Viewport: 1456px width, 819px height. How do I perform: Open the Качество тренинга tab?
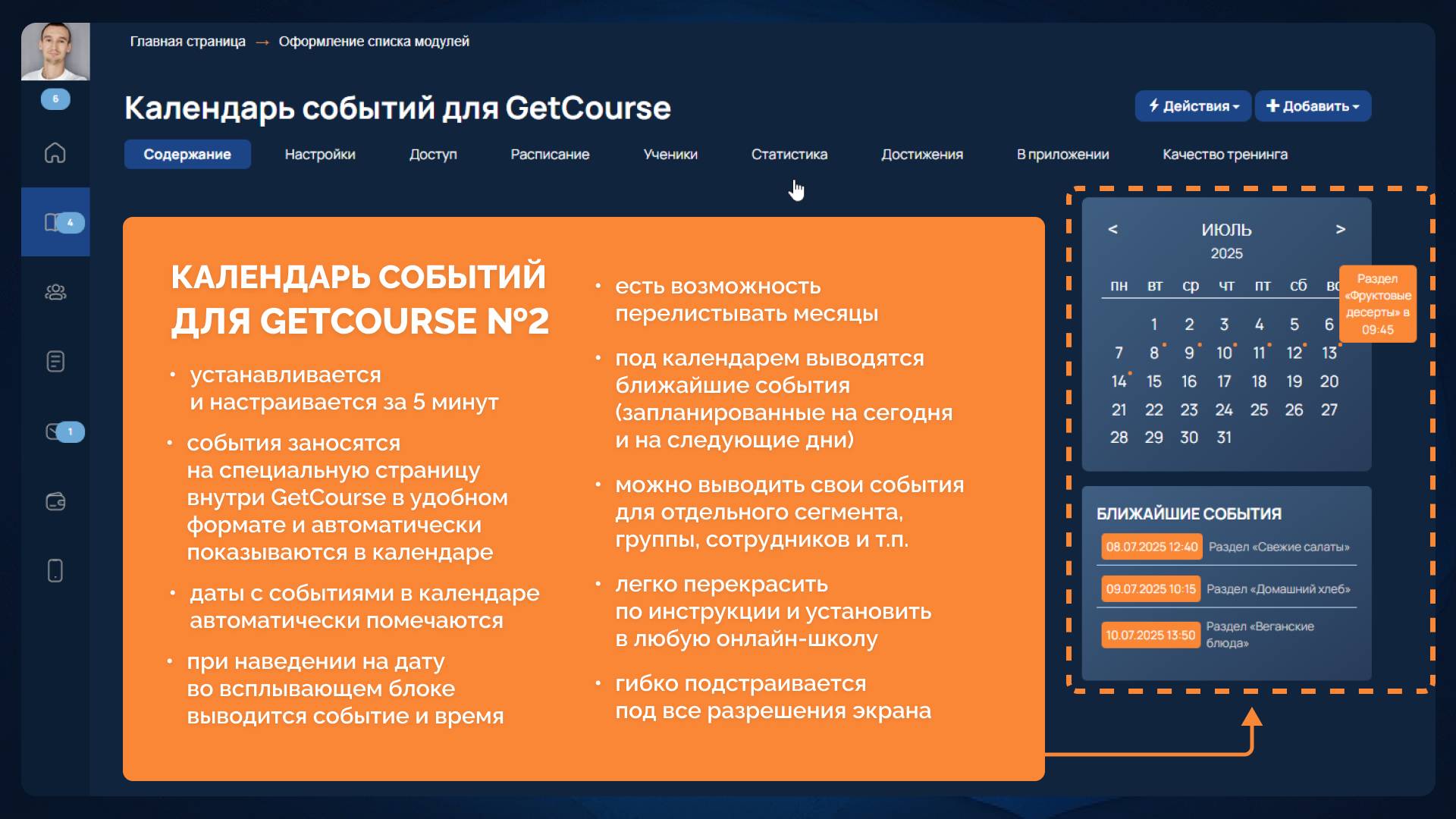point(1225,154)
